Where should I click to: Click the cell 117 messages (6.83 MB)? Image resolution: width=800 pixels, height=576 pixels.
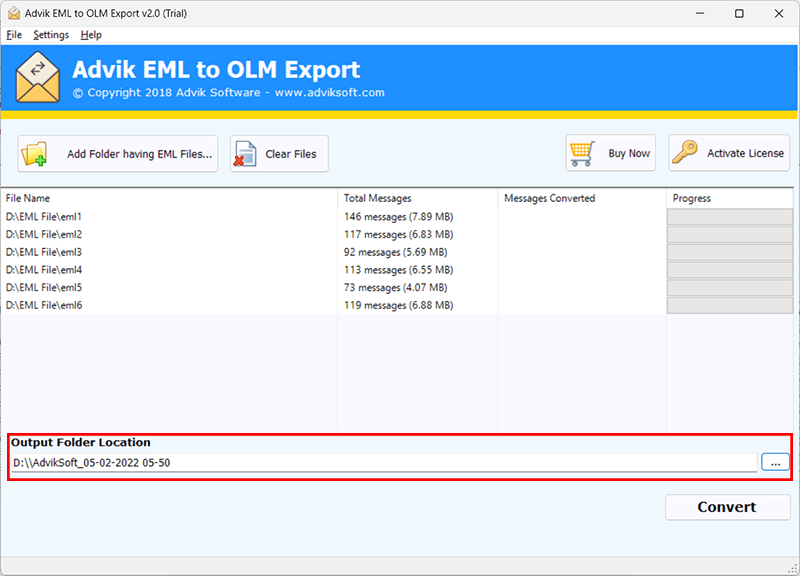tap(398, 235)
